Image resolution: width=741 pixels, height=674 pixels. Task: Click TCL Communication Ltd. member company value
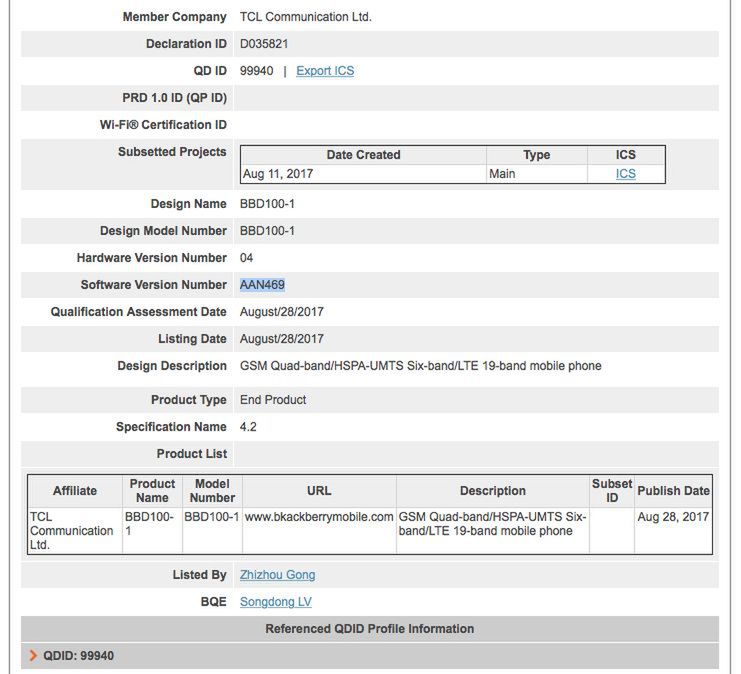pos(306,17)
